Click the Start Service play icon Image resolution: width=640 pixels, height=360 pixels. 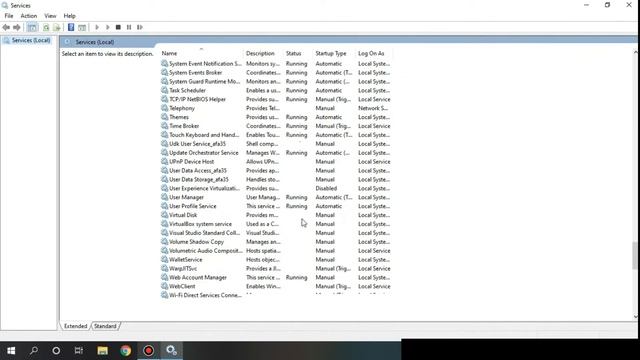click(x=97, y=27)
